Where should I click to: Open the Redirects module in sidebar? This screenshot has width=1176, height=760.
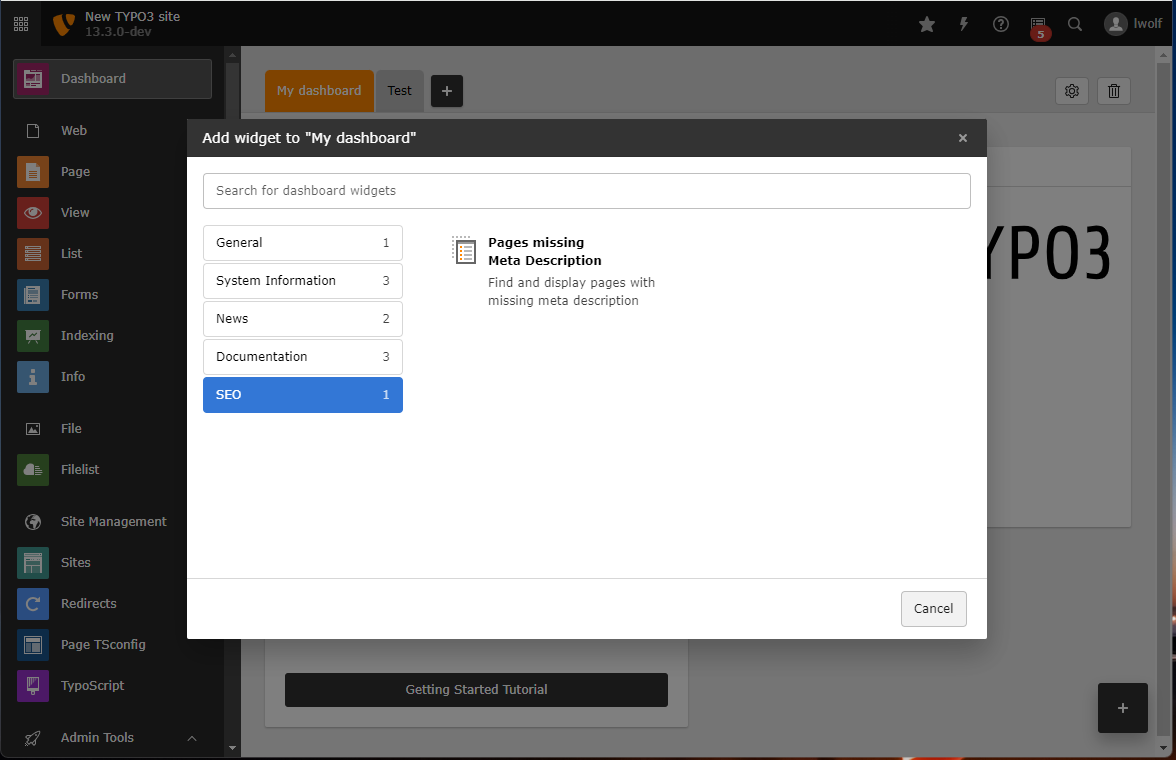click(88, 604)
